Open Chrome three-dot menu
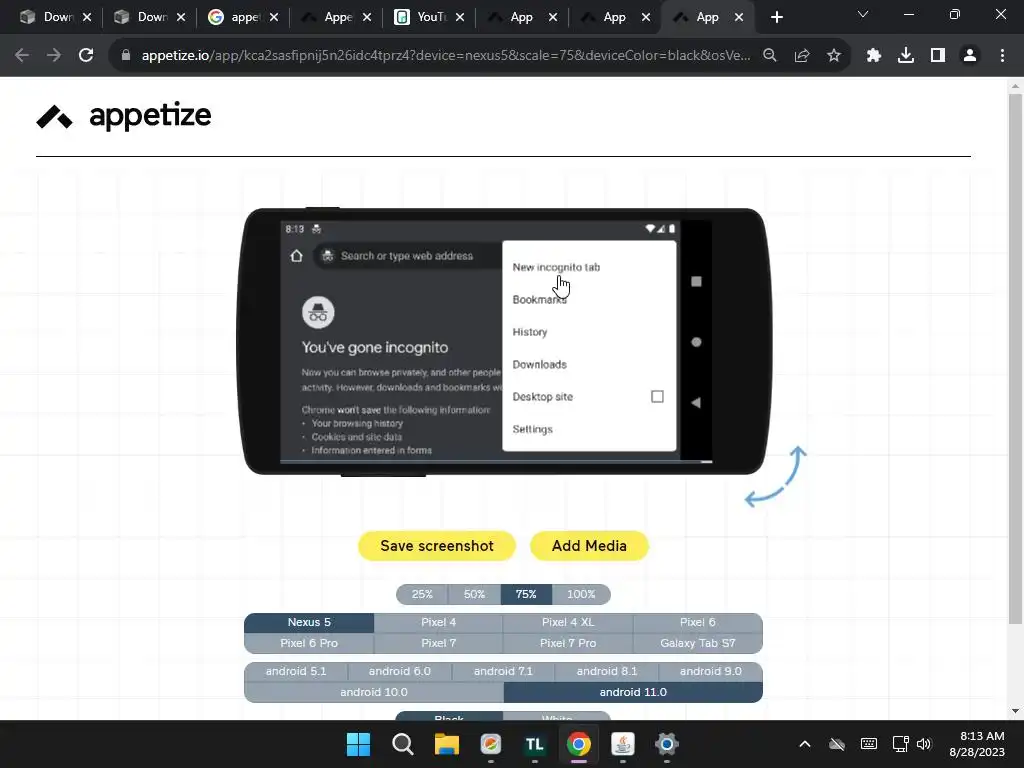This screenshot has width=1024, height=768. (x=1002, y=56)
